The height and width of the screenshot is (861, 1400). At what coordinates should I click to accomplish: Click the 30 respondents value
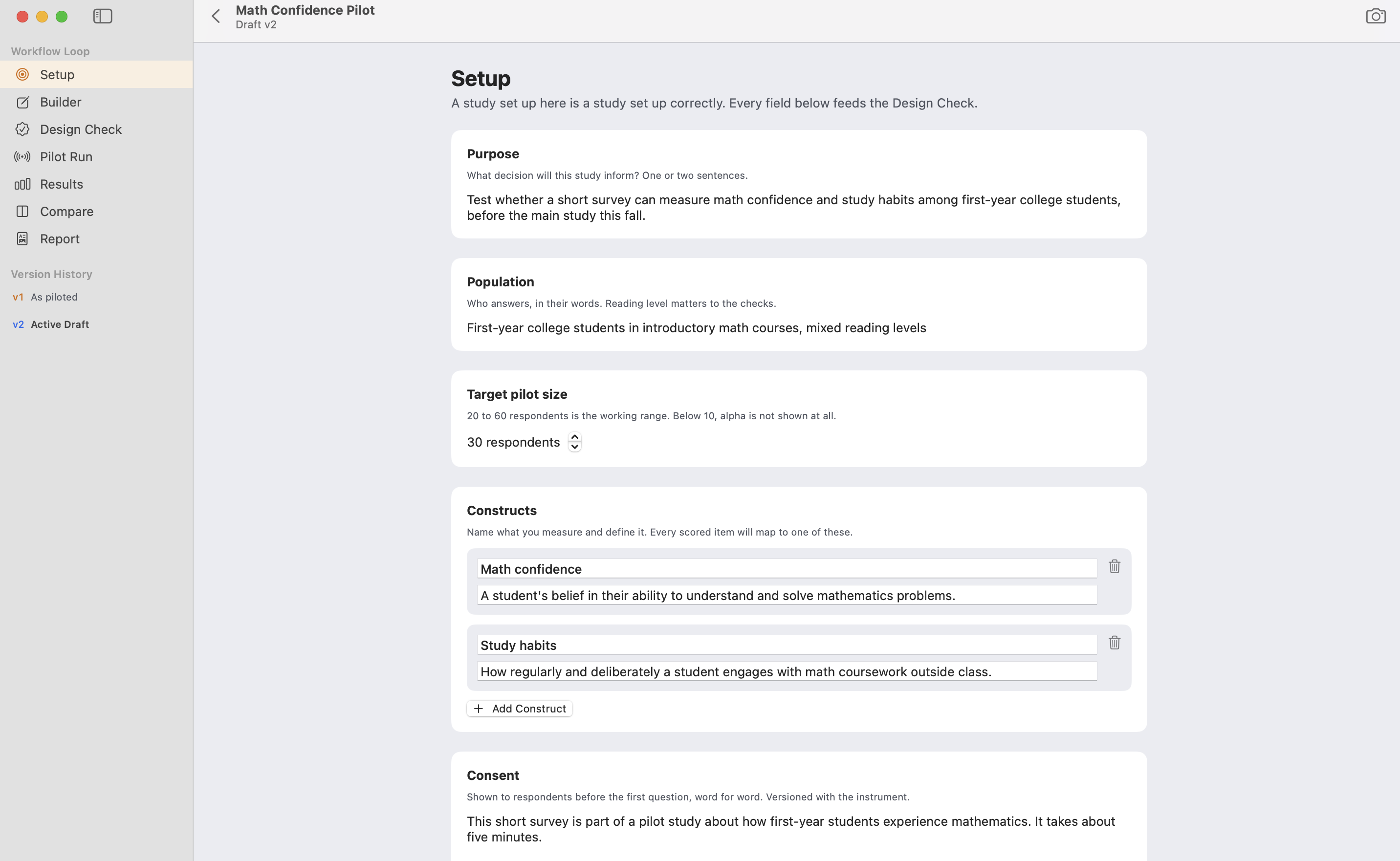(x=513, y=442)
